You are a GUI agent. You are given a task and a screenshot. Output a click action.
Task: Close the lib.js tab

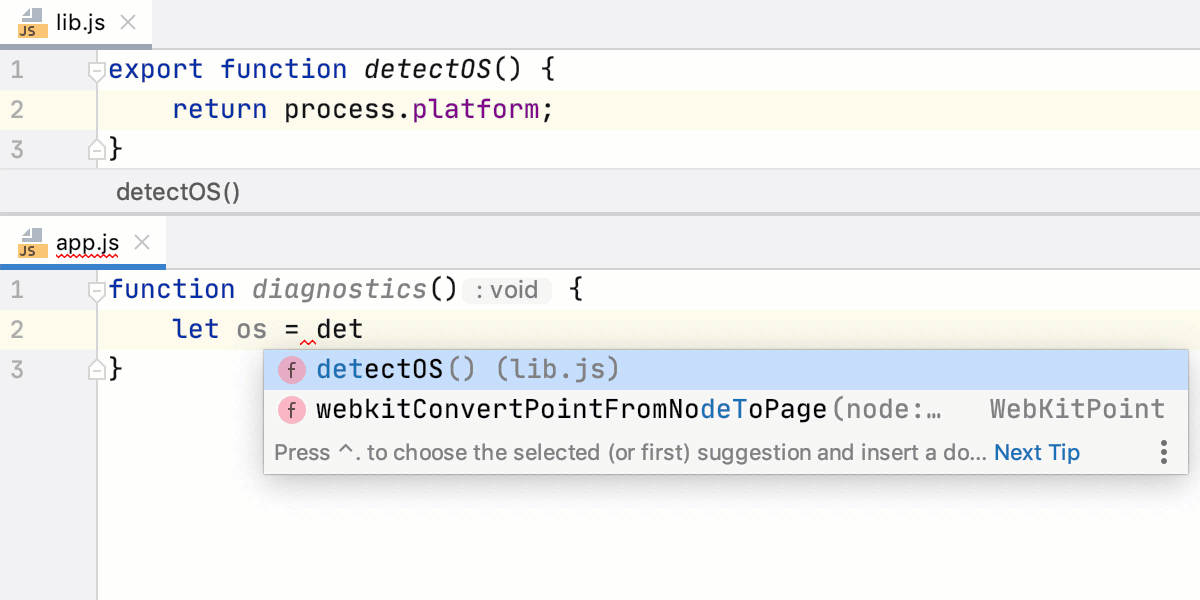click(127, 20)
